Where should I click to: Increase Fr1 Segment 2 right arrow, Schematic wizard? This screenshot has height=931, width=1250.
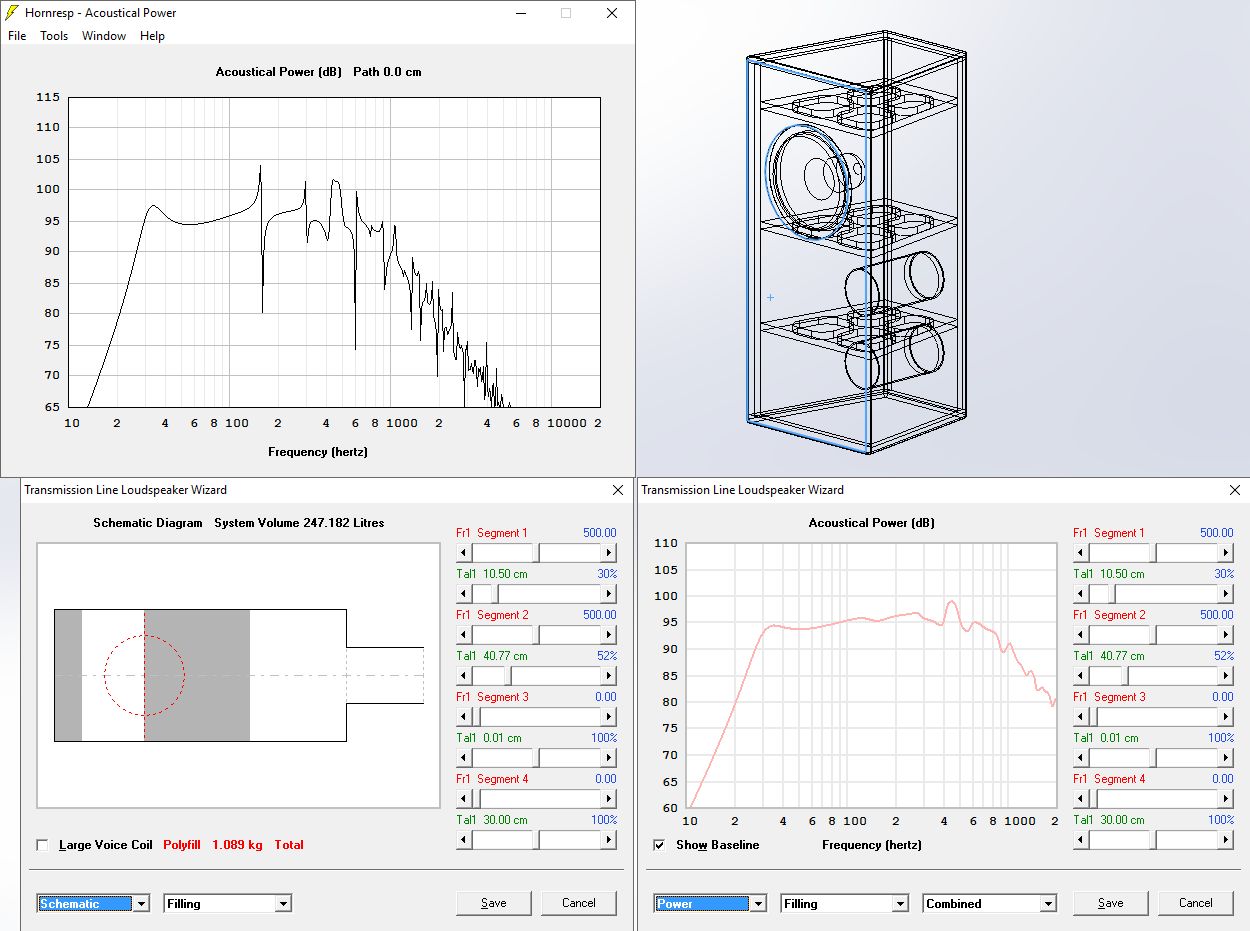pos(609,635)
